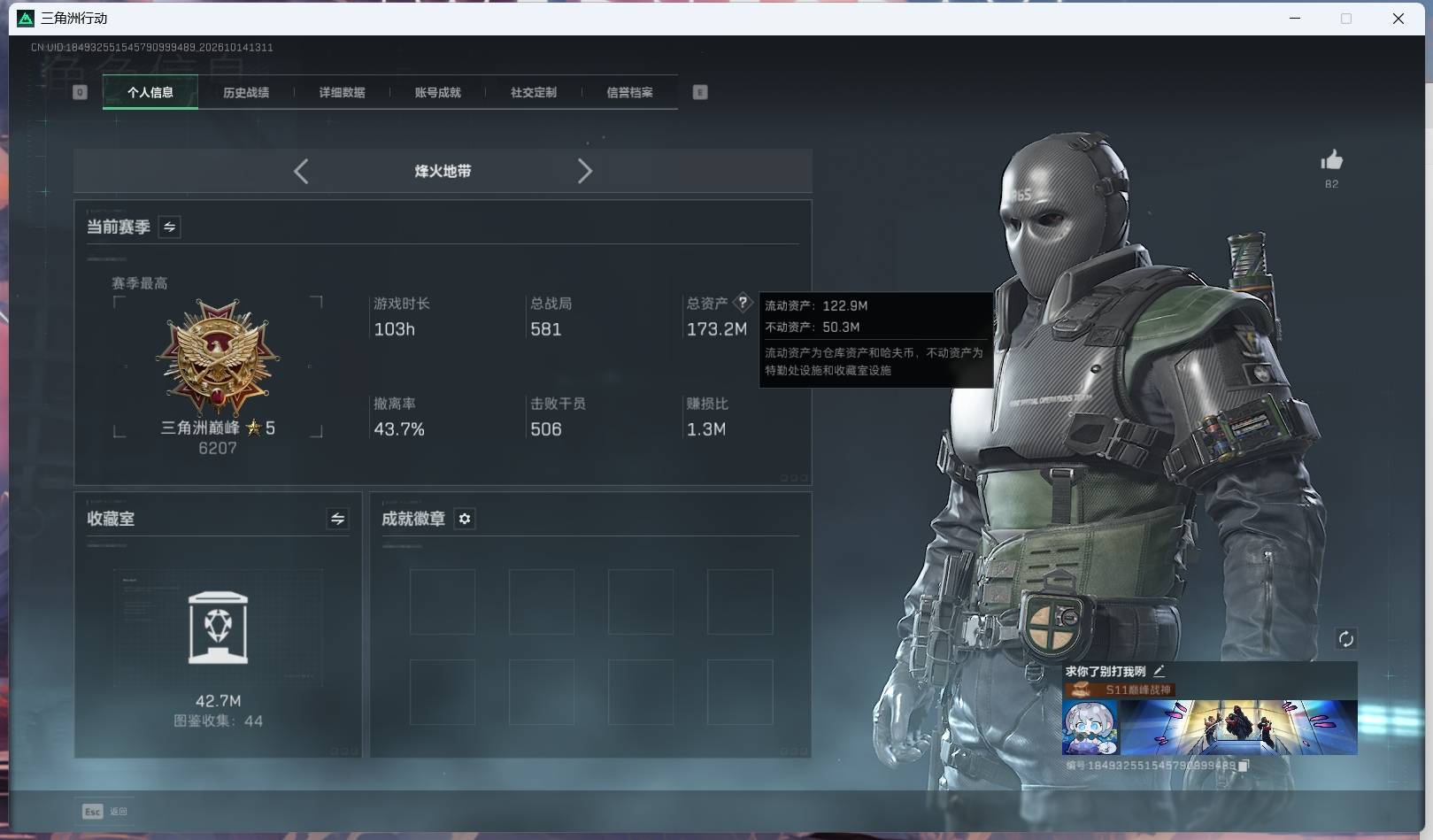Toggle the 收藏室 switch icon
Image resolution: width=1433 pixels, height=840 pixels.
[337, 519]
